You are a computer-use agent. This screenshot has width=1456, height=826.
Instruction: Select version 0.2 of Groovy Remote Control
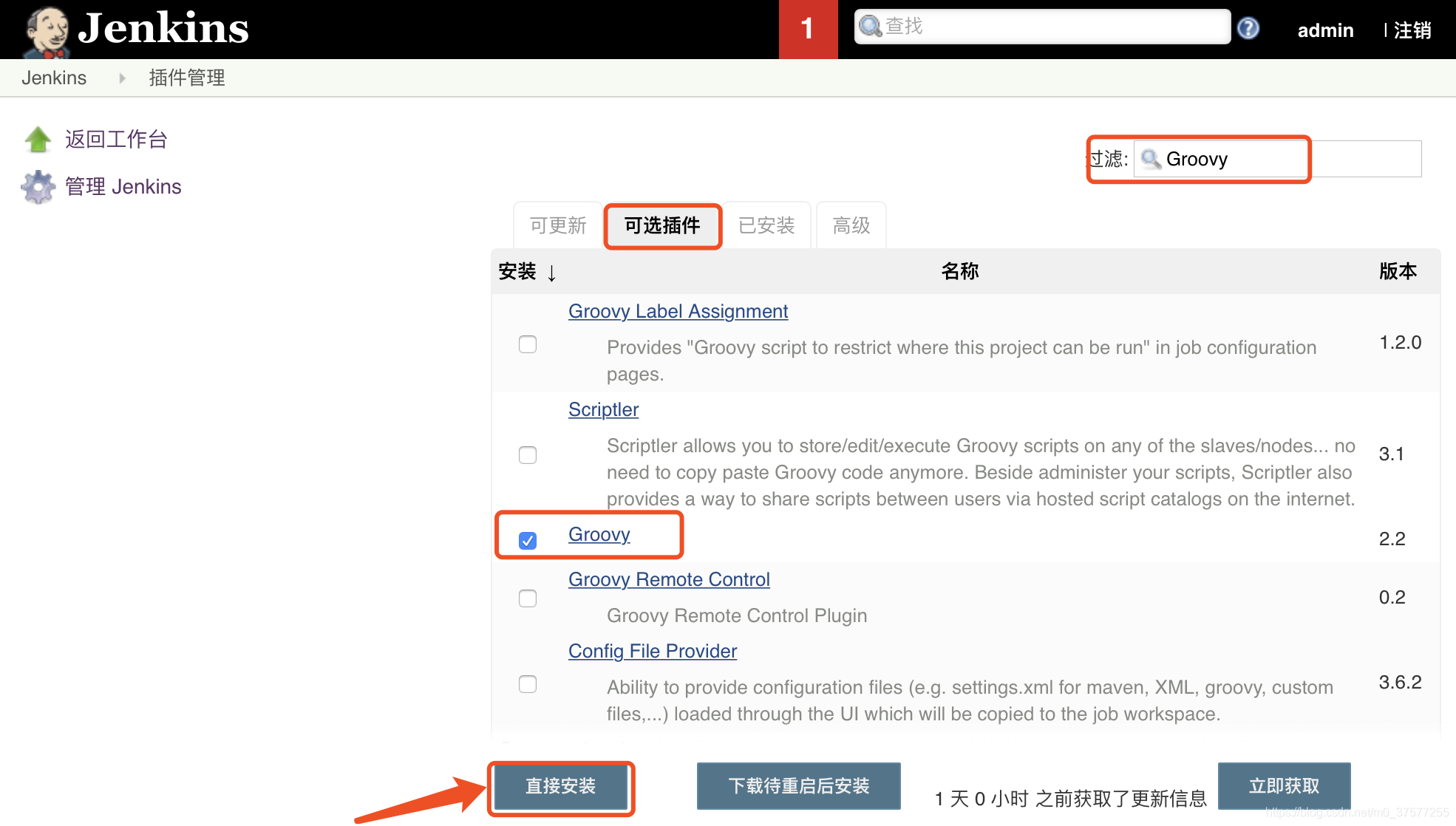pyautogui.click(x=1392, y=598)
